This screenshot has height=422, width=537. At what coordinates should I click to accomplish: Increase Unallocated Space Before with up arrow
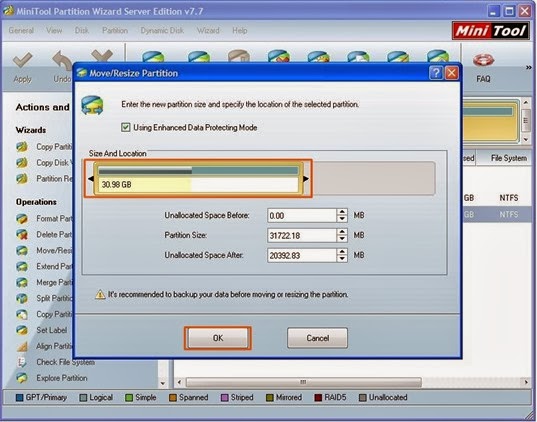(342, 212)
